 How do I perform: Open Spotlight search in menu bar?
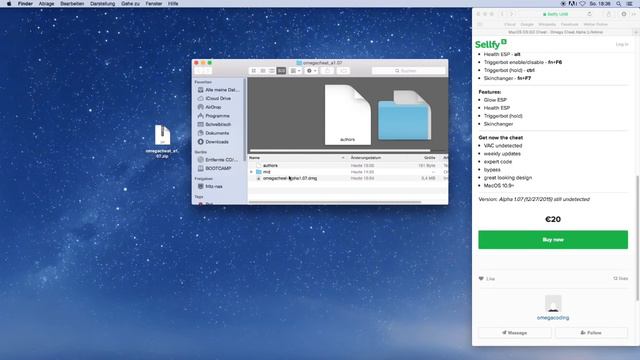click(x=619, y=4)
